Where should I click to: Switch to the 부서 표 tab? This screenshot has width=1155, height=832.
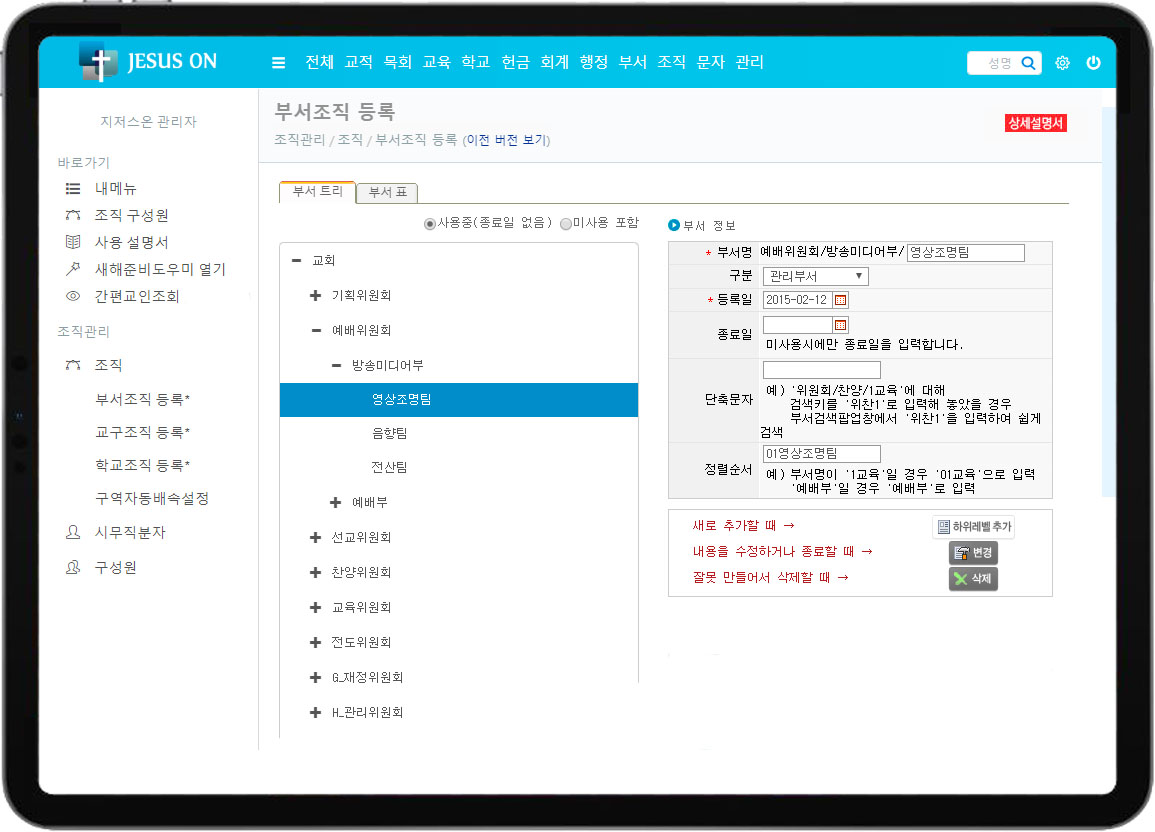click(x=387, y=193)
